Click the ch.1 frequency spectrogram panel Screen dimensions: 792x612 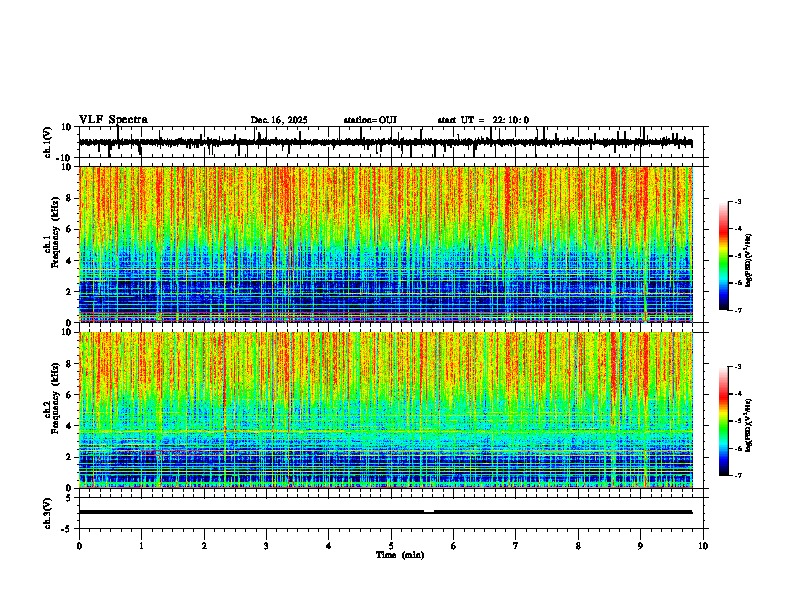(x=385, y=244)
